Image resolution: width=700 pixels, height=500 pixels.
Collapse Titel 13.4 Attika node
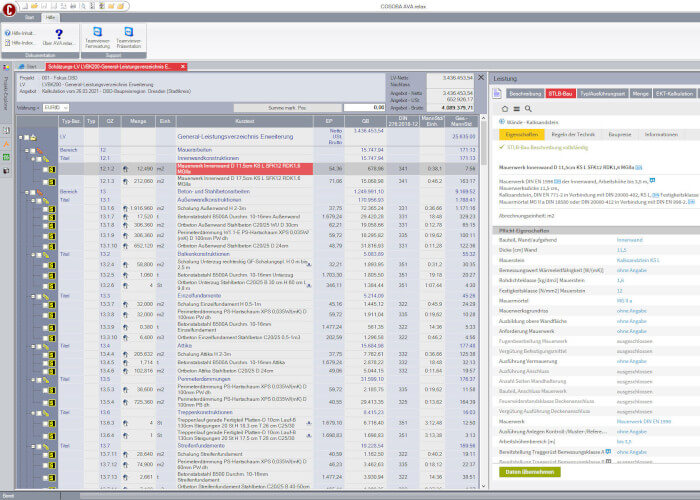click(33, 346)
